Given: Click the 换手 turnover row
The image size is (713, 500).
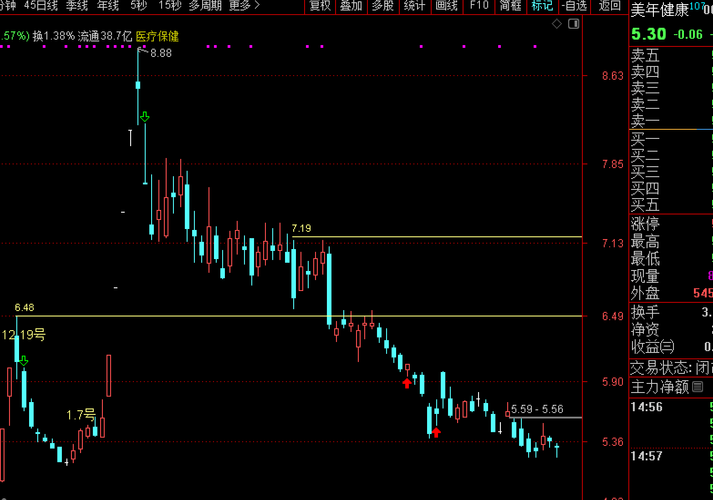Looking at the screenshot, I should coord(671,312).
